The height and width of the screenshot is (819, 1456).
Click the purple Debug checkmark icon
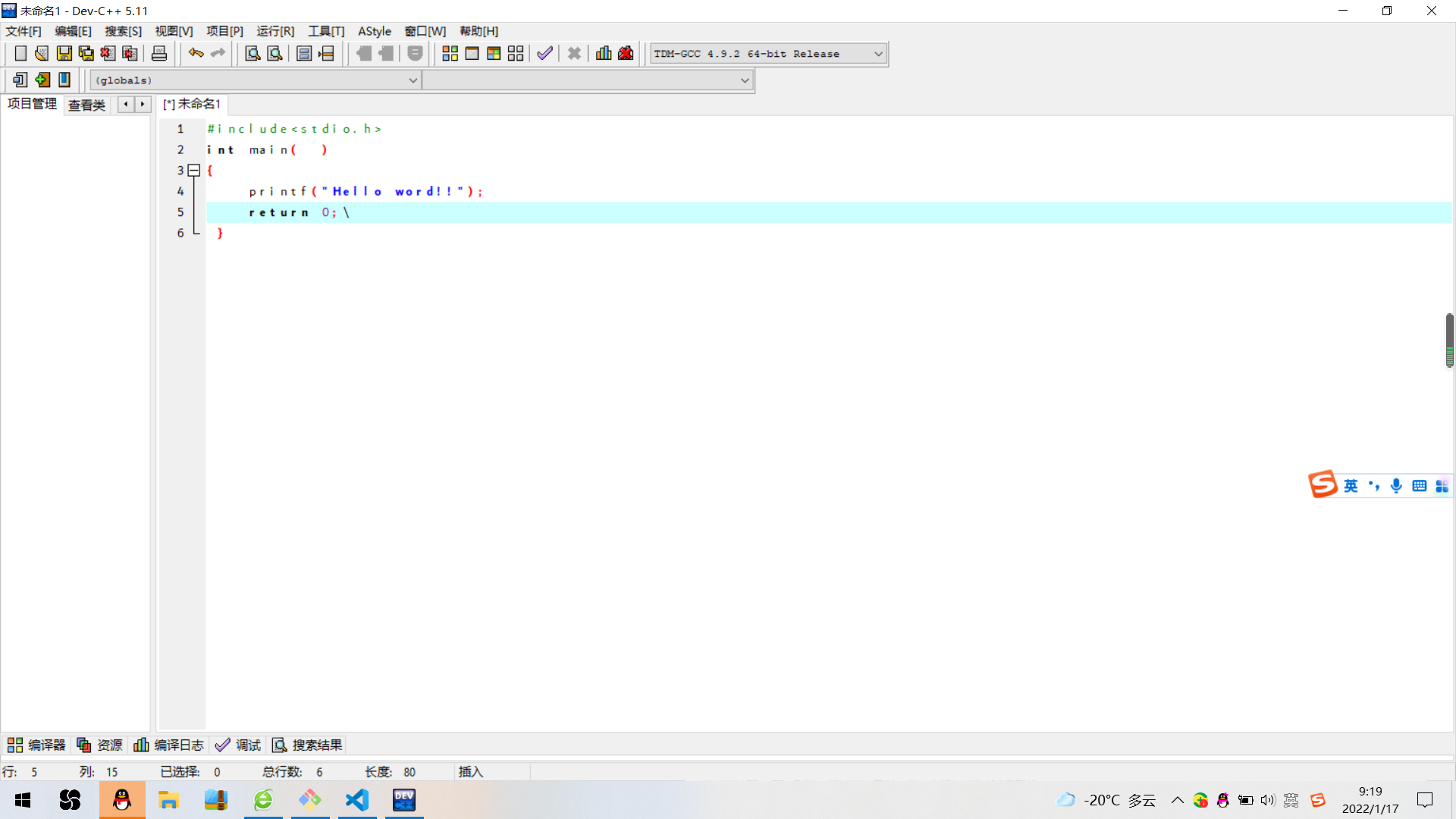(x=544, y=54)
